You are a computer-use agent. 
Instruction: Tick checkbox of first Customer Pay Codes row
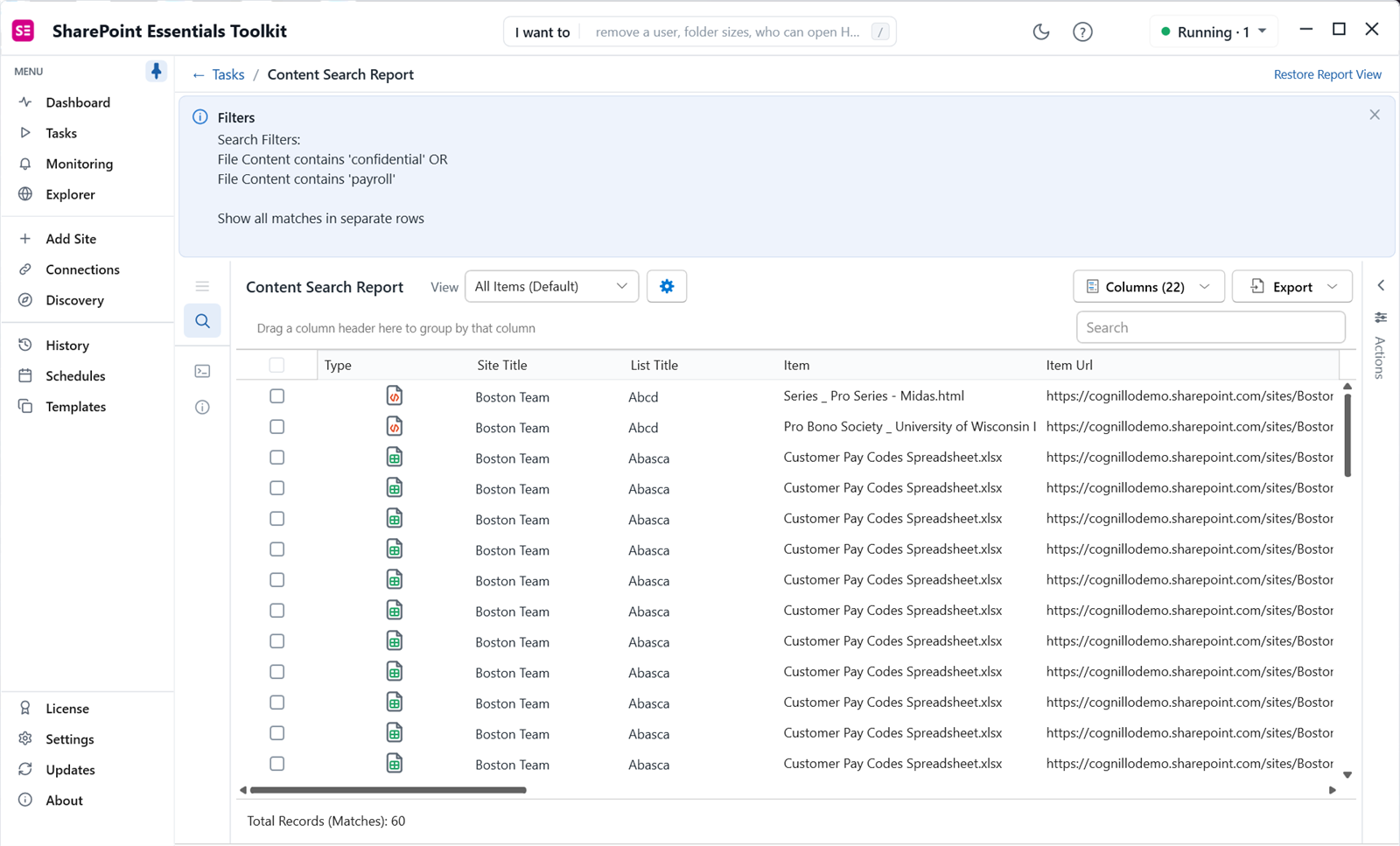276,458
